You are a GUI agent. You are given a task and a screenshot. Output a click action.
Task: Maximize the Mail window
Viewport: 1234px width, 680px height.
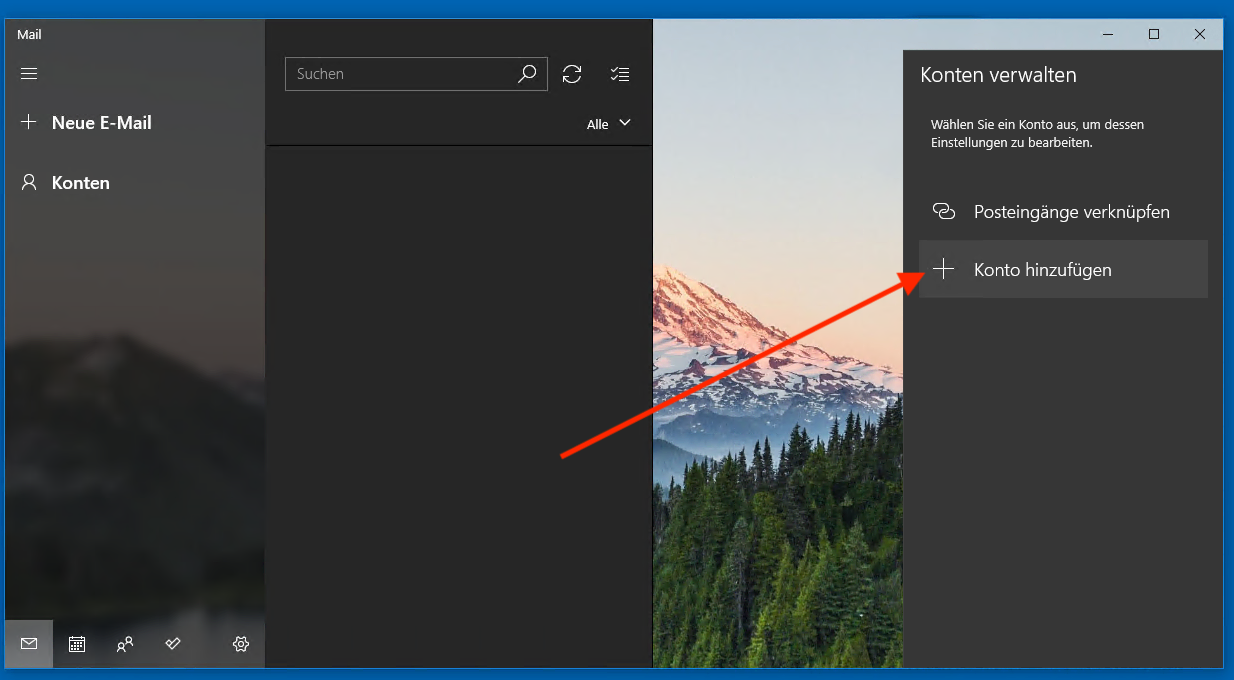1153,33
